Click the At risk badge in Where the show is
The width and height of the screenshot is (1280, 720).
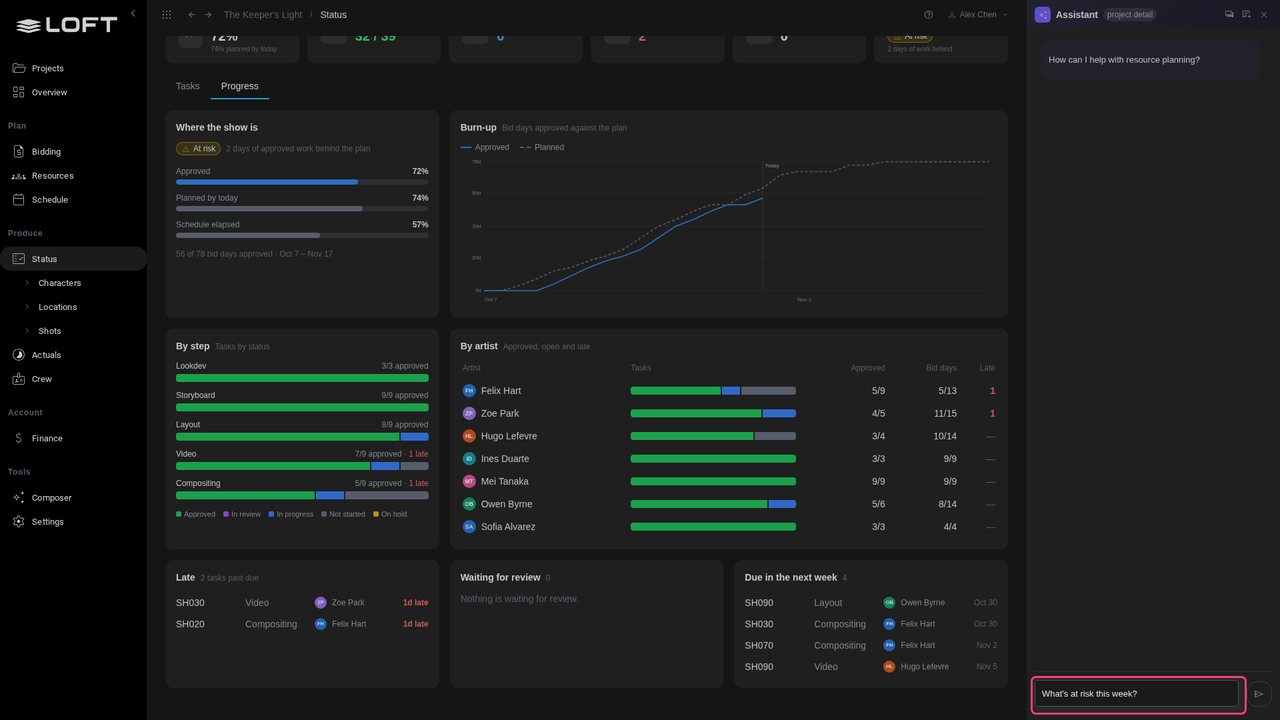point(198,149)
